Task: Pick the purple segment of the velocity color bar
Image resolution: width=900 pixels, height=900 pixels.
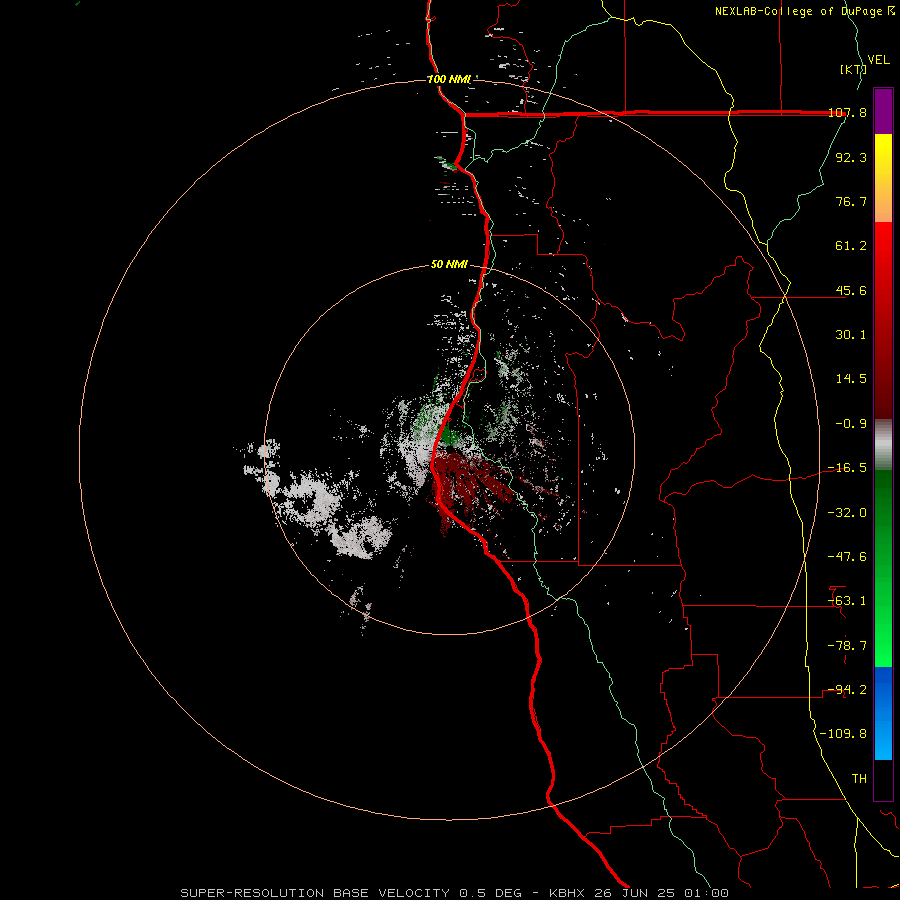Action: [883, 111]
